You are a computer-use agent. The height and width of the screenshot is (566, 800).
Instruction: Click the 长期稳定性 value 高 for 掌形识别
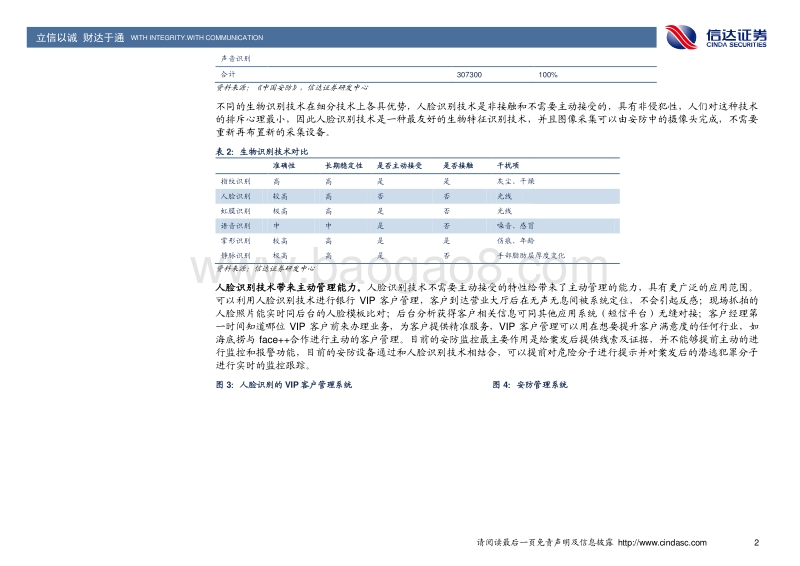tap(329, 240)
